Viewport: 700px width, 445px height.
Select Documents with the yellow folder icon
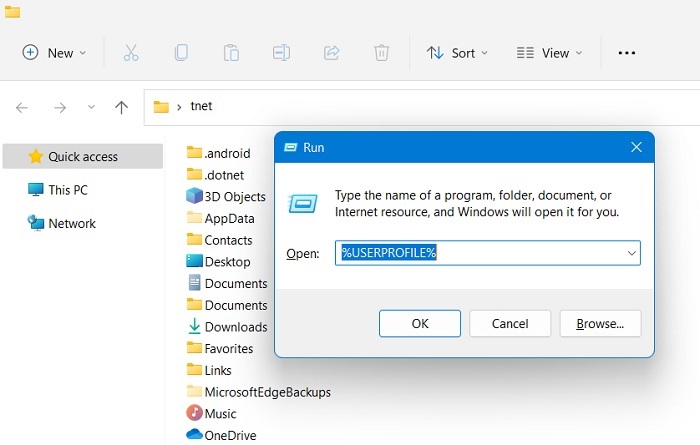(227, 305)
